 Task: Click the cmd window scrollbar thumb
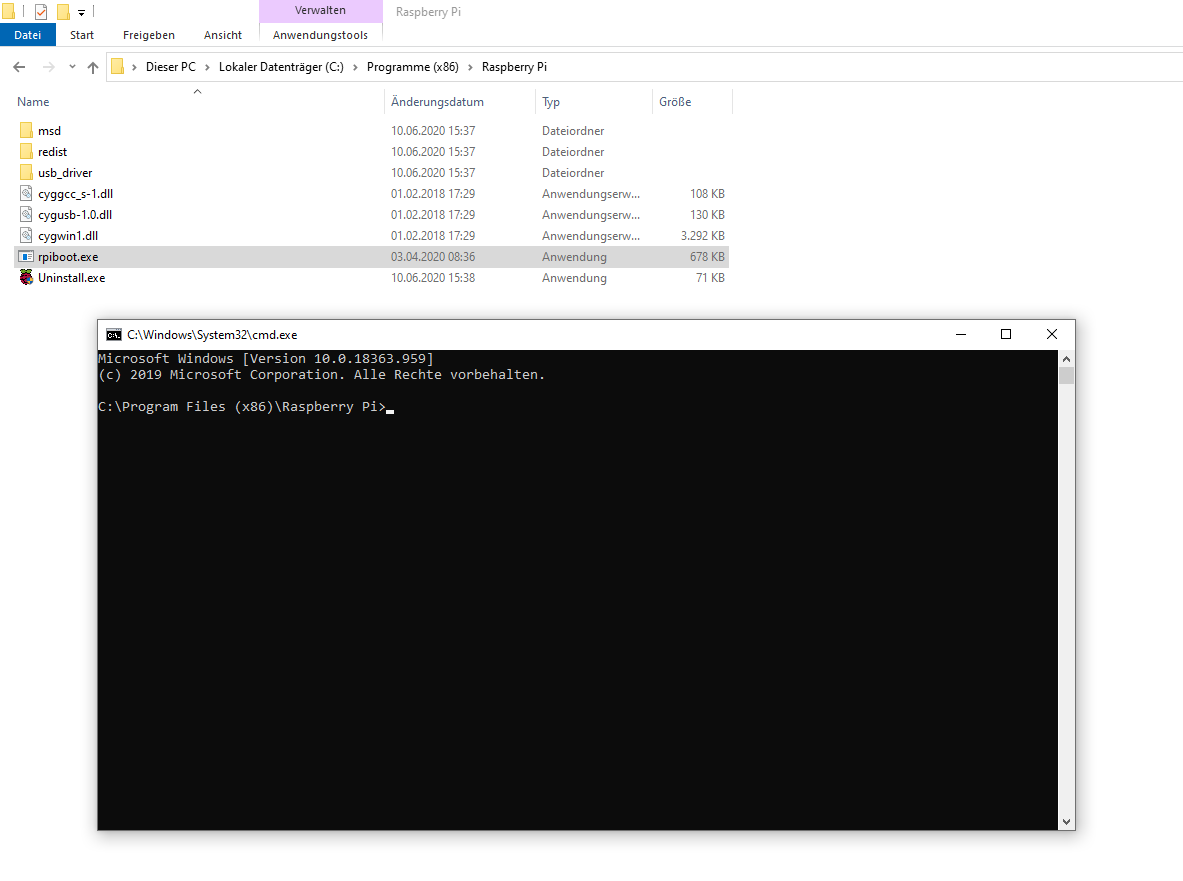tap(1066, 376)
